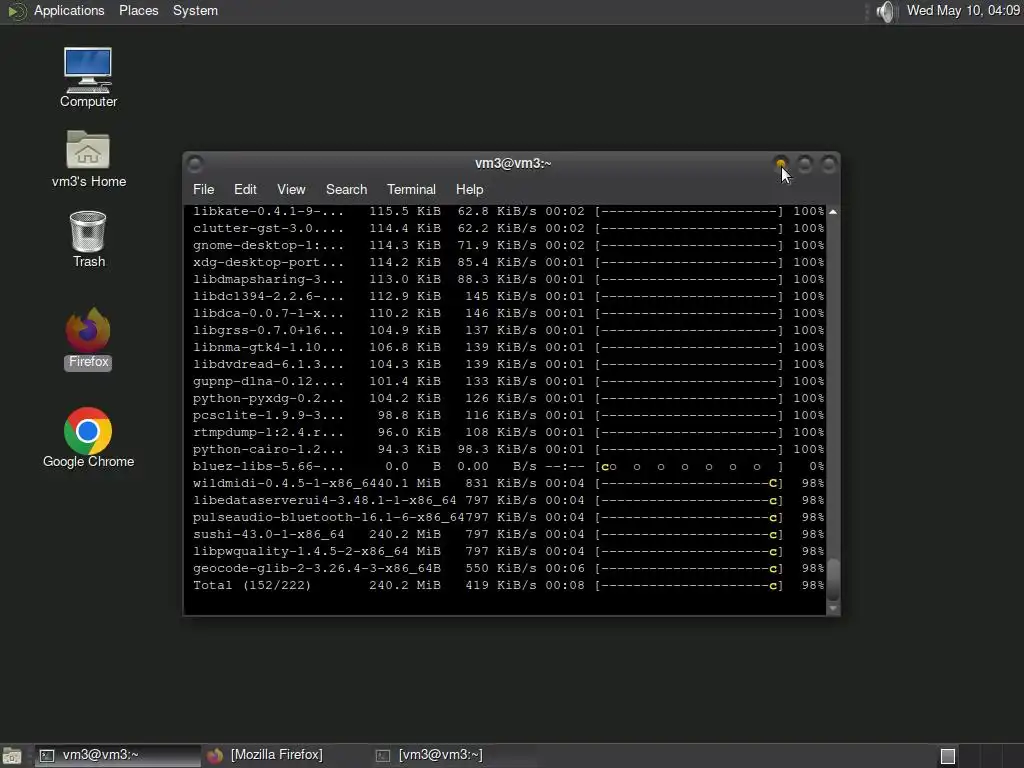The height and width of the screenshot is (768, 1024).
Task: Click the text 'gnome-desktop-1:...'
Action: pos(268,245)
